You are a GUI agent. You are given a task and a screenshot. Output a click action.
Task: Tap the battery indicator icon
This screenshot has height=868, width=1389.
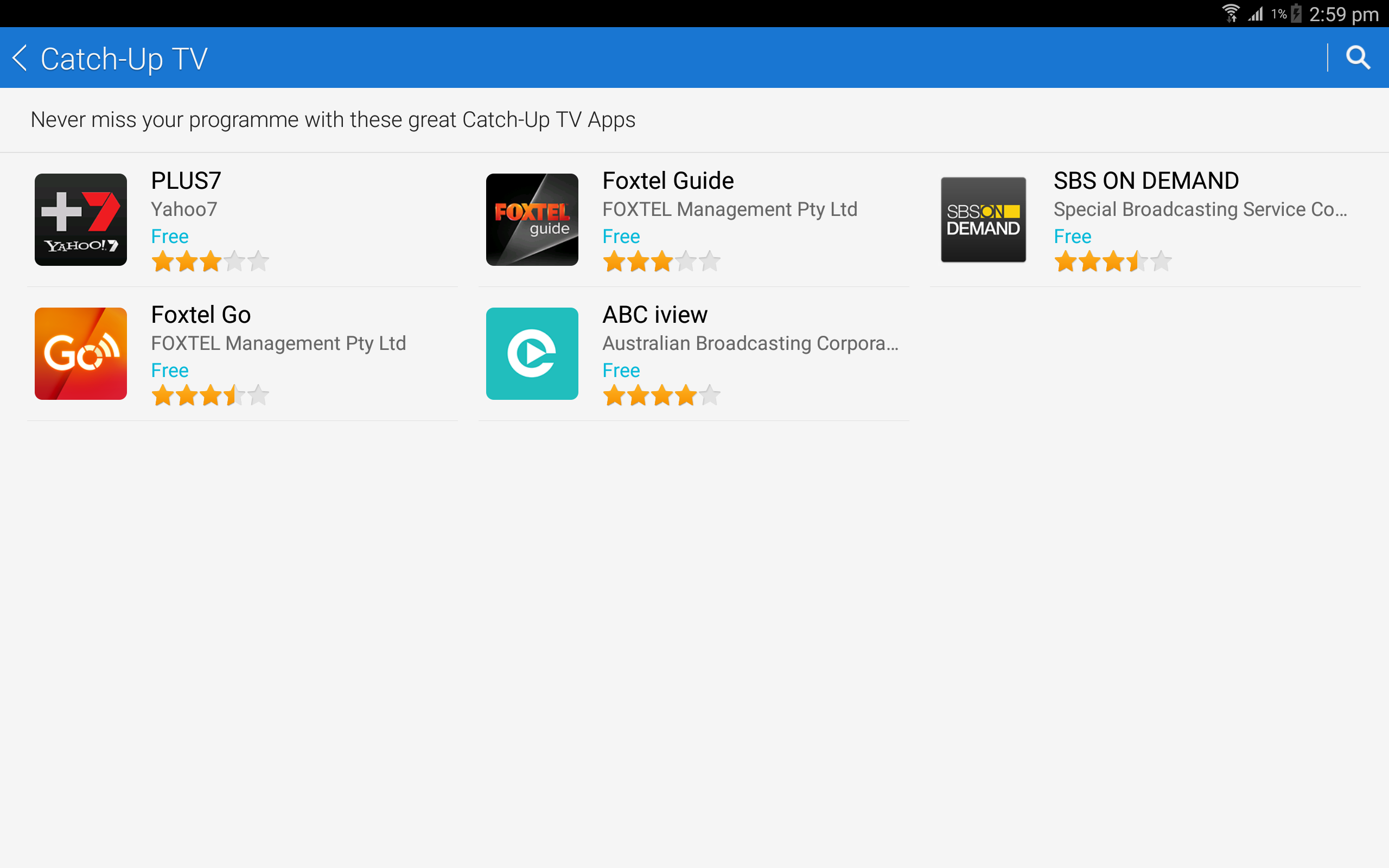[1296, 13]
